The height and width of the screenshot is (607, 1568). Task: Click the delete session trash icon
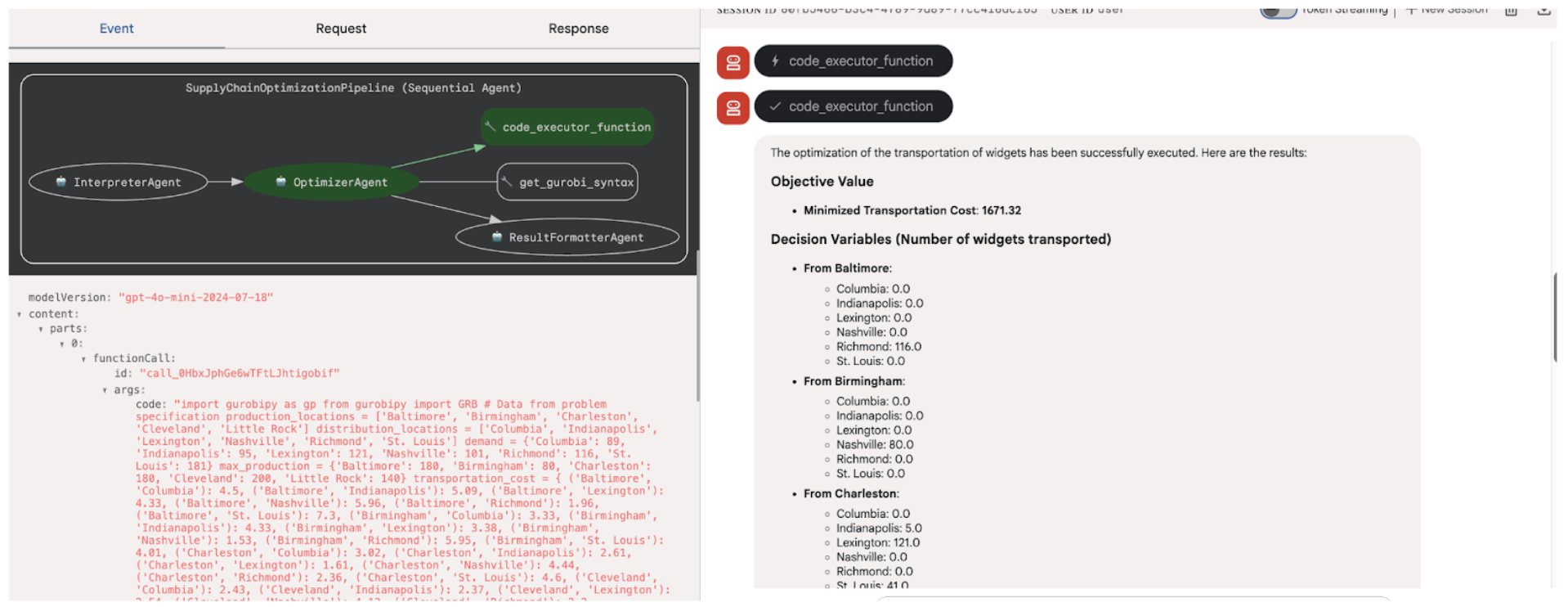1511,10
